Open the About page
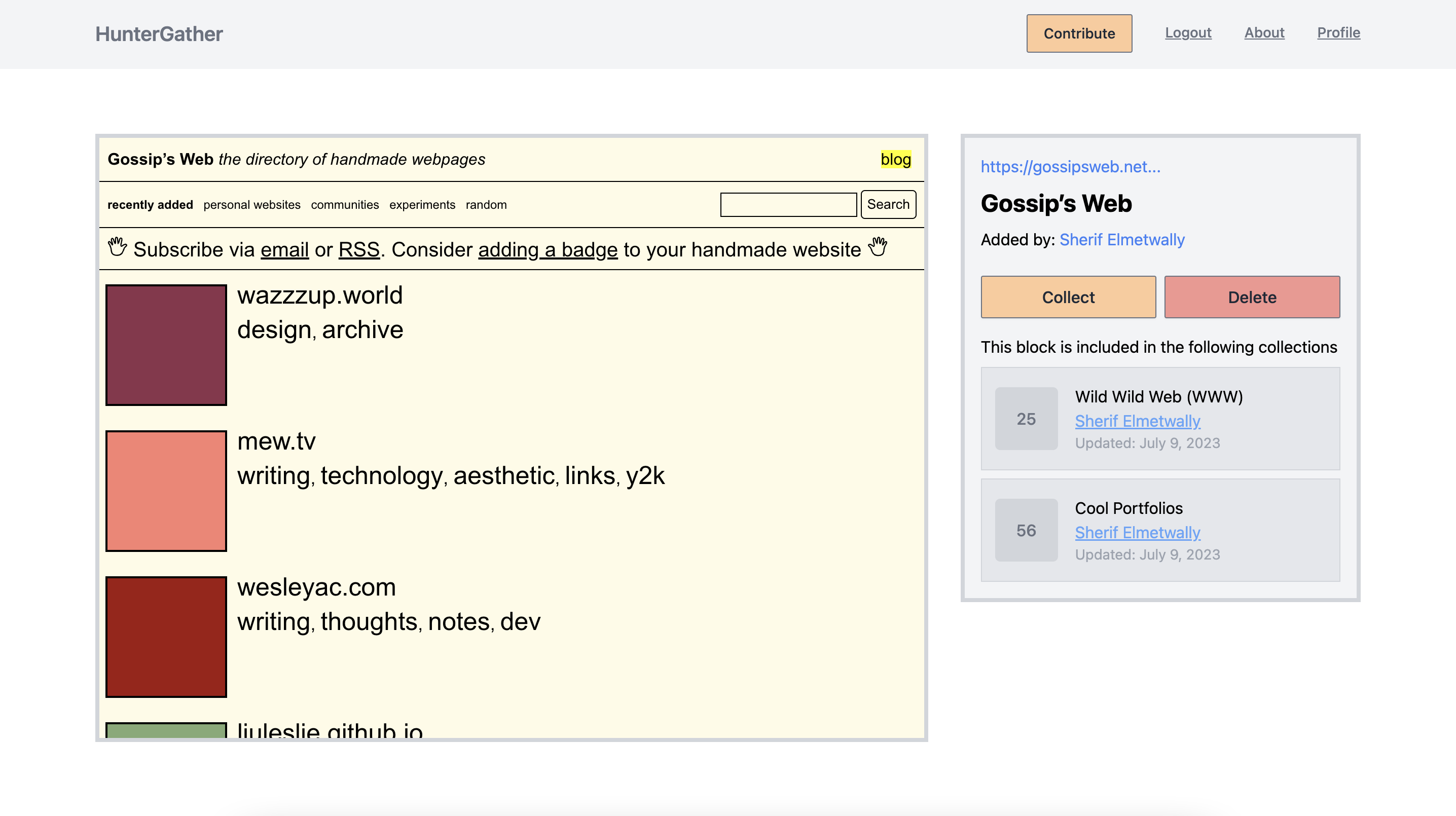The image size is (1456, 816). (x=1264, y=33)
